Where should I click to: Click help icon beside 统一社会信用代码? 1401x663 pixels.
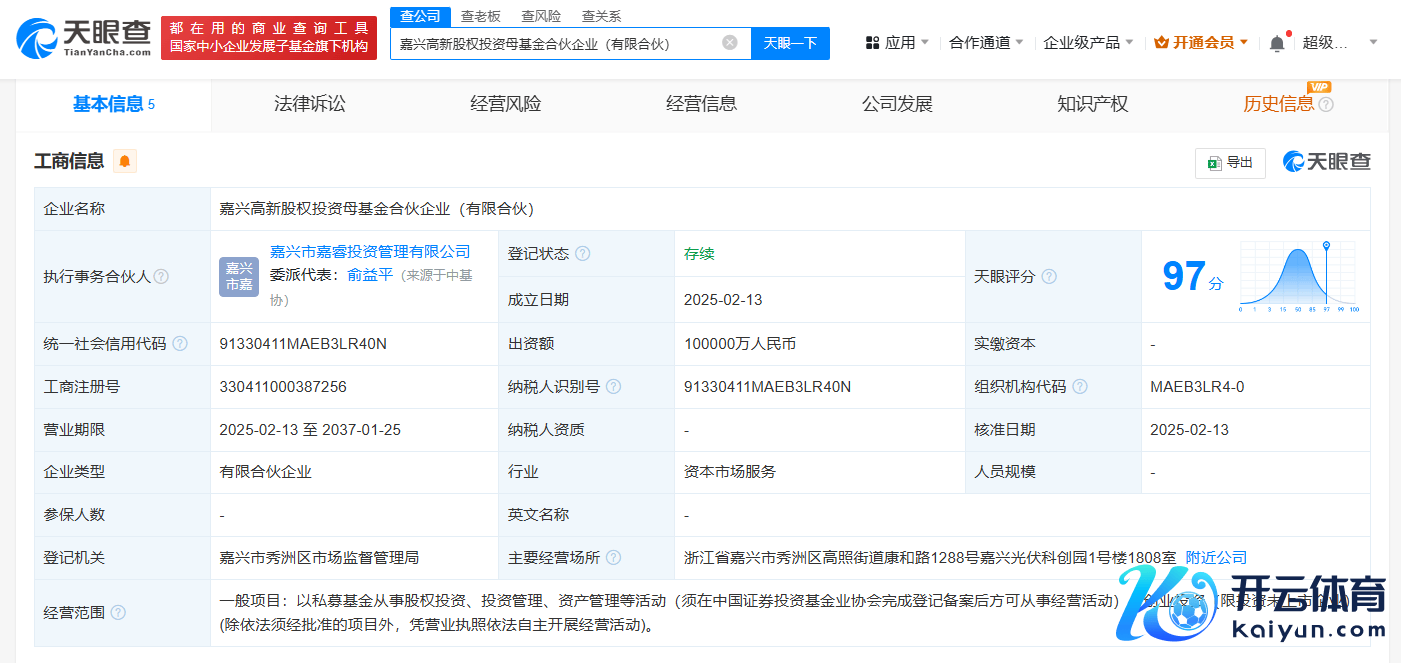(x=180, y=344)
